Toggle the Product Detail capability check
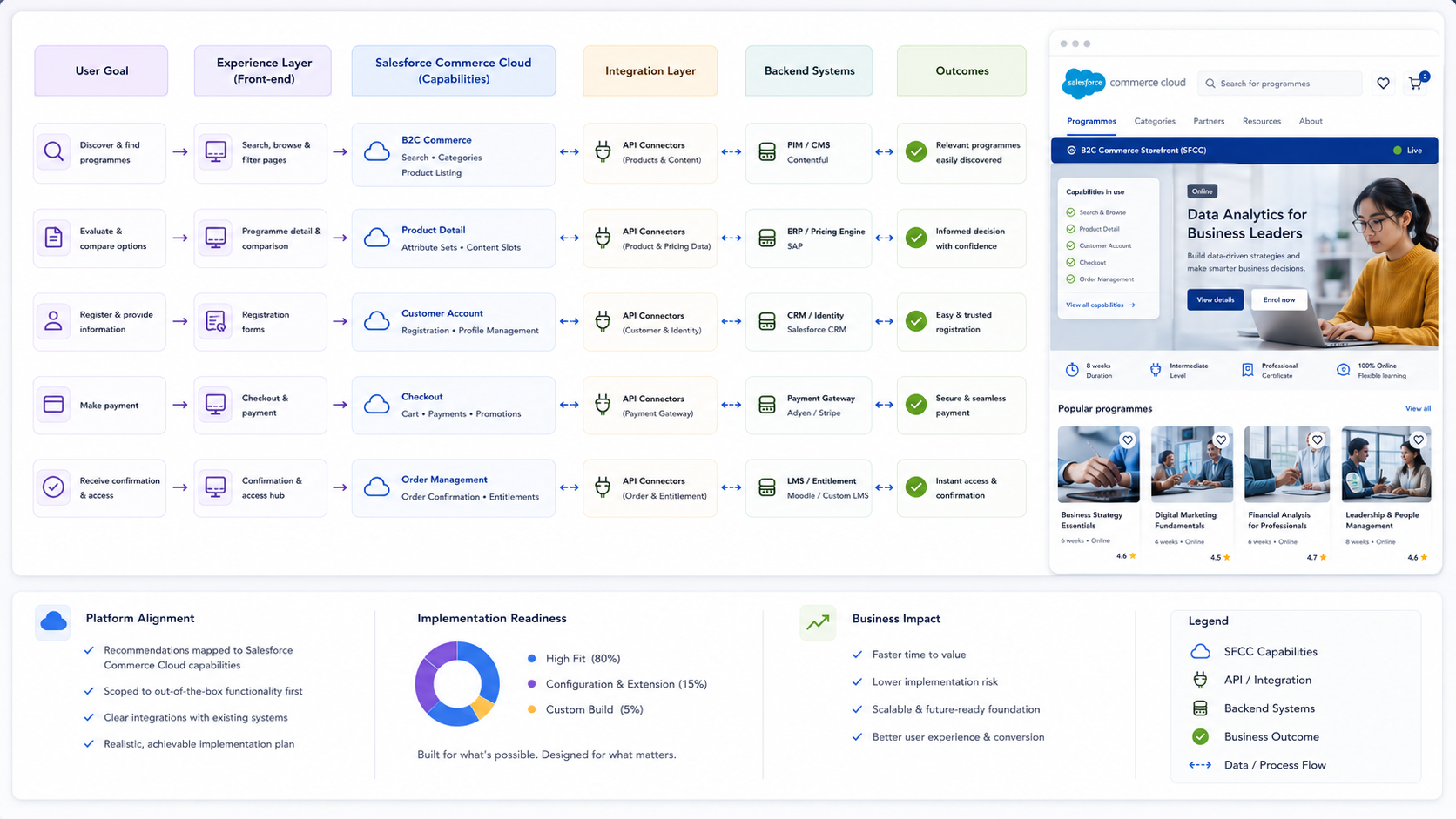This screenshot has width=1456, height=819. tap(1070, 229)
